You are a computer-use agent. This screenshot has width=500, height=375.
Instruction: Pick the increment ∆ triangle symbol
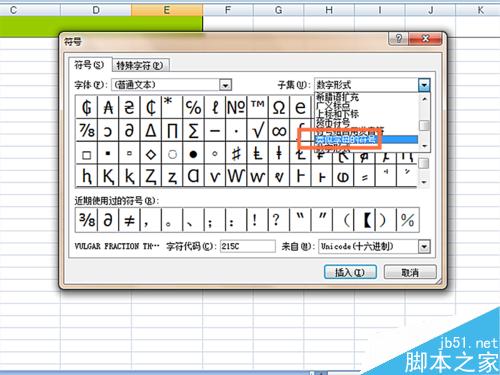(x=151, y=130)
